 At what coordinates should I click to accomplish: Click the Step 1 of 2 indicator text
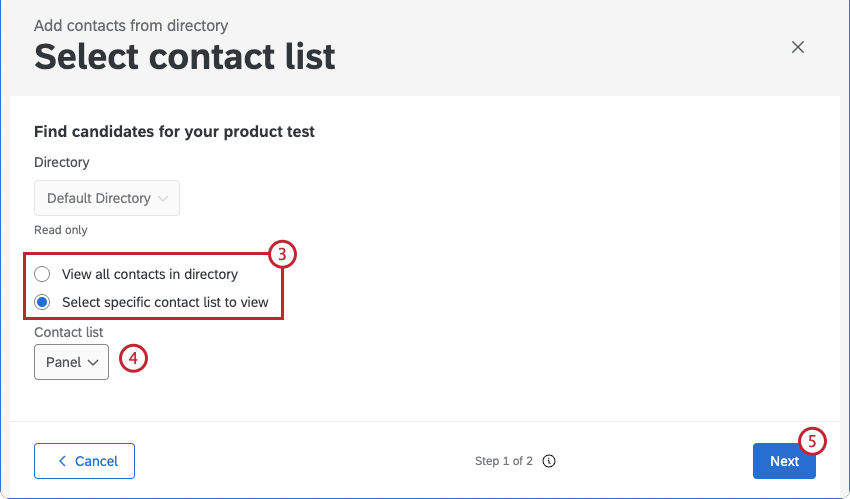coord(504,461)
